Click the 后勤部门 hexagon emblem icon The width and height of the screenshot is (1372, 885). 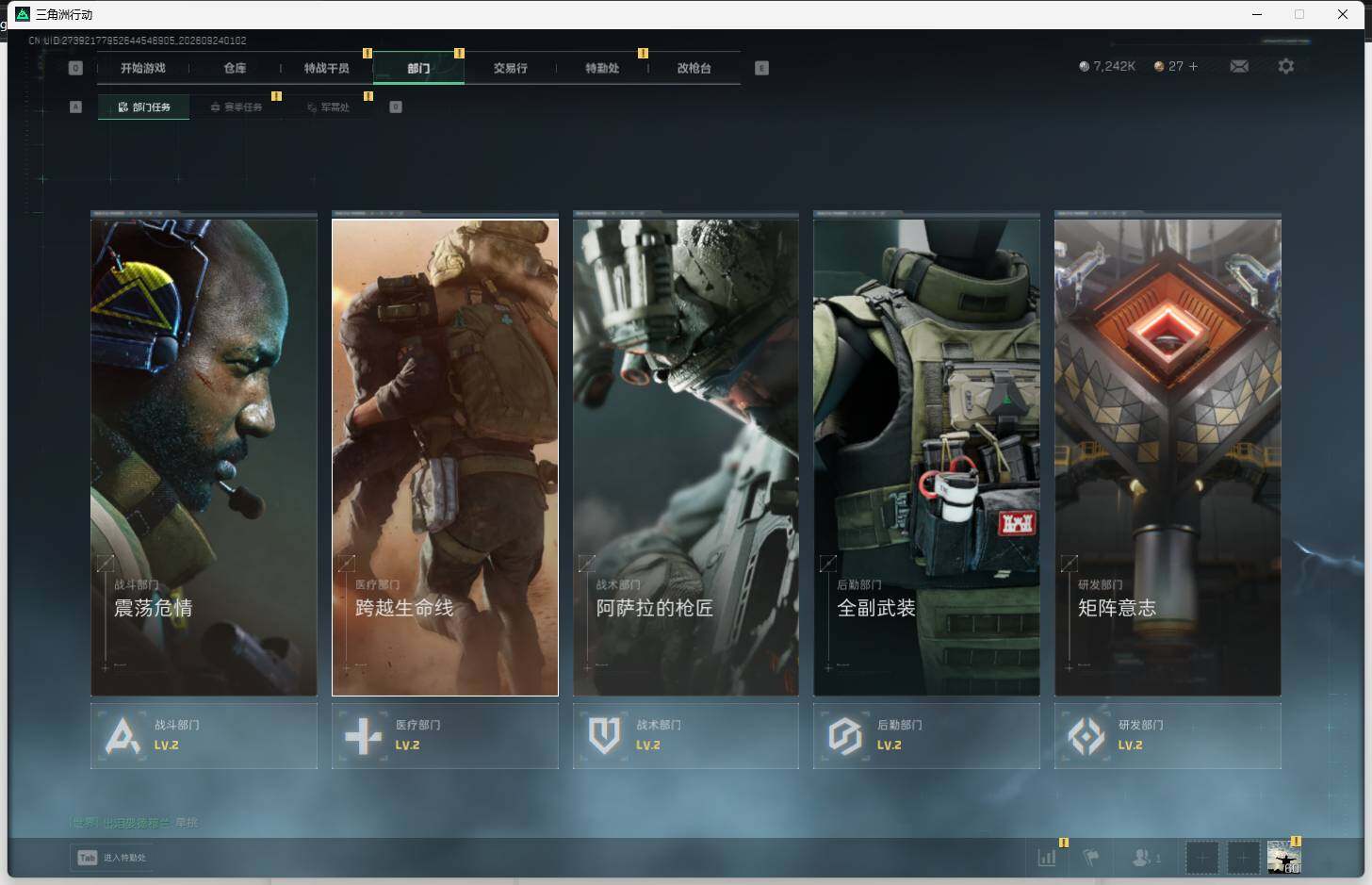(x=845, y=736)
